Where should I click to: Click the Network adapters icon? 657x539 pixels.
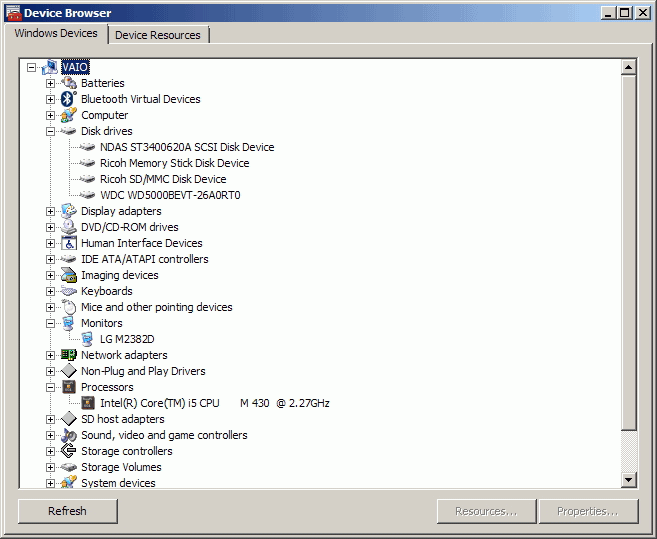pyautogui.click(x=69, y=355)
